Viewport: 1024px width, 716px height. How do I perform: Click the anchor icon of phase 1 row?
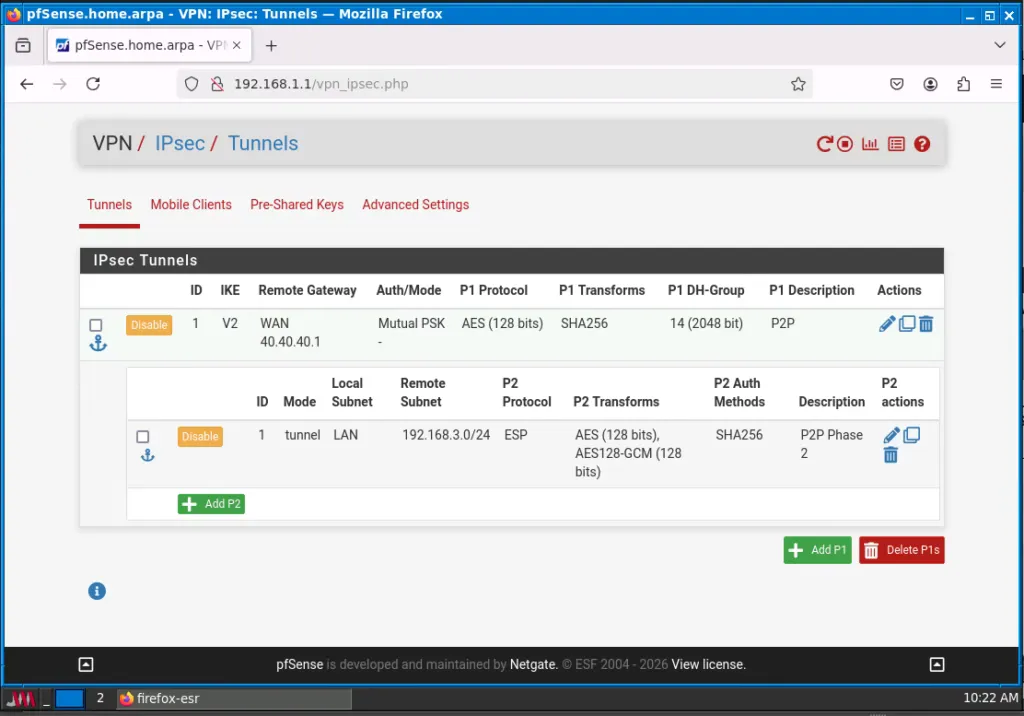pyautogui.click(x=98, y=343)
